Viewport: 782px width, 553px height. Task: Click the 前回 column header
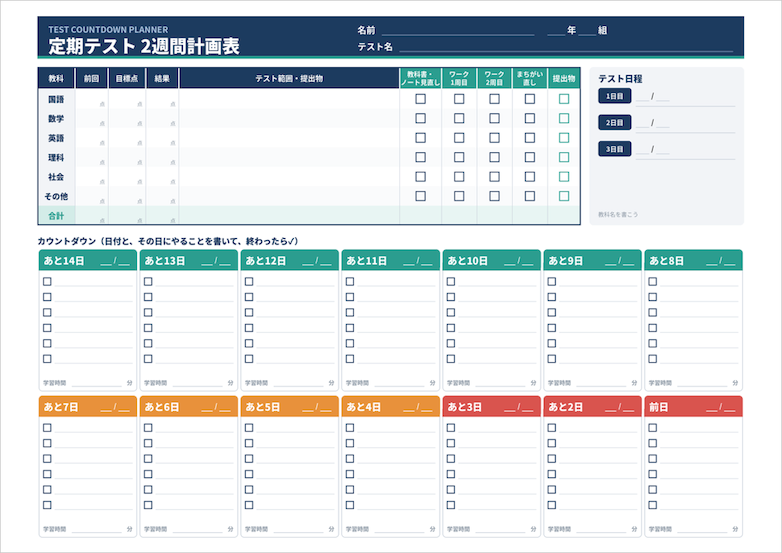(x=91, y=78)
